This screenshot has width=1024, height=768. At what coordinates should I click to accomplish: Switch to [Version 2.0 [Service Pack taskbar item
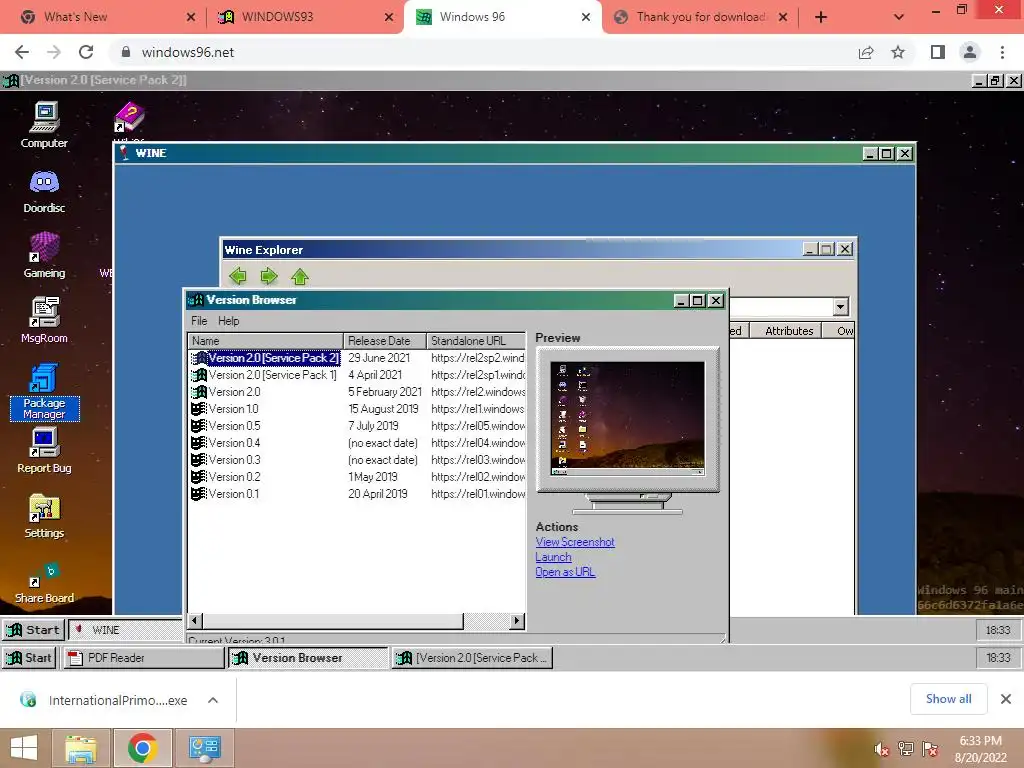[472, 658]
